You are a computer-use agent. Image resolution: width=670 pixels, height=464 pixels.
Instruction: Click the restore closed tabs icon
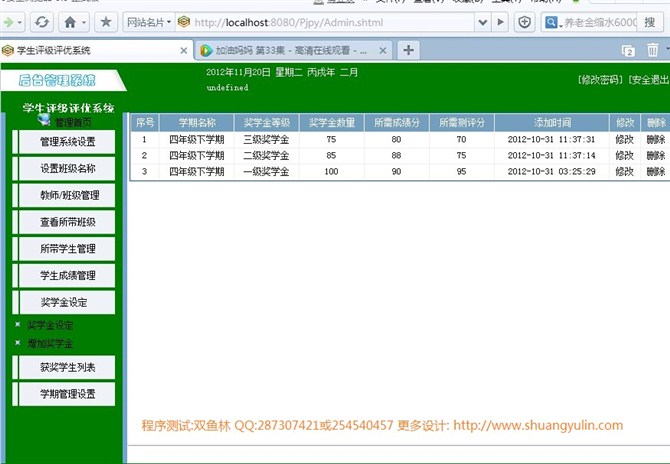[x=628, y=50]
